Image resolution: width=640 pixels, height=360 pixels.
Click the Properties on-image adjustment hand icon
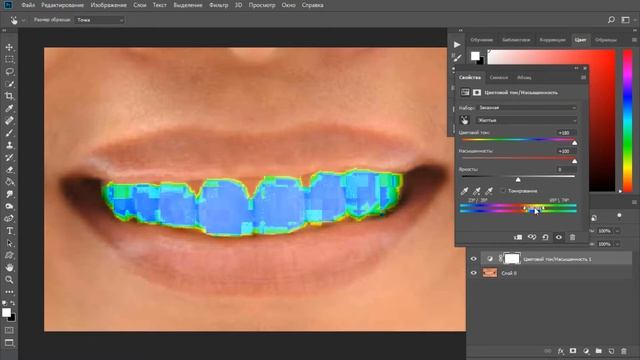(x=464, y=120)
